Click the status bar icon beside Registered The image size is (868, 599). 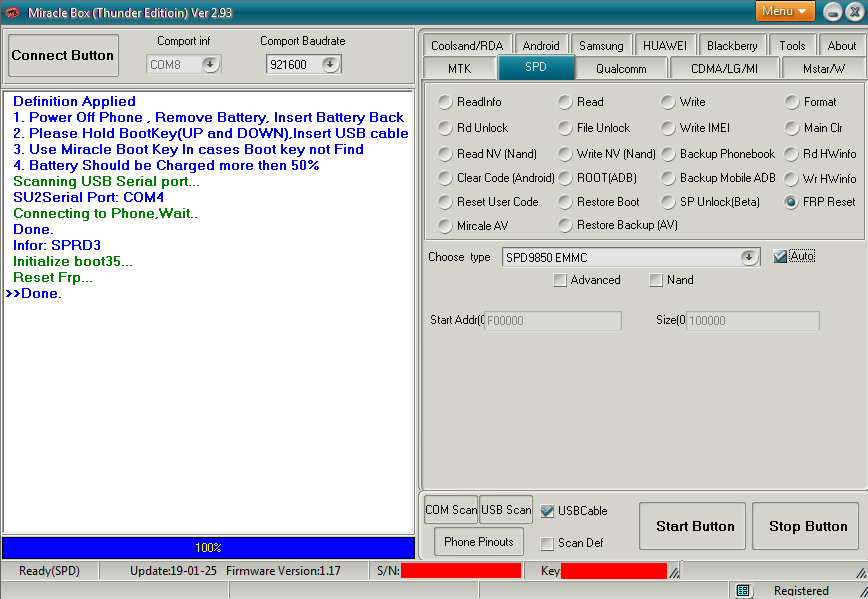tap(742, 591)
